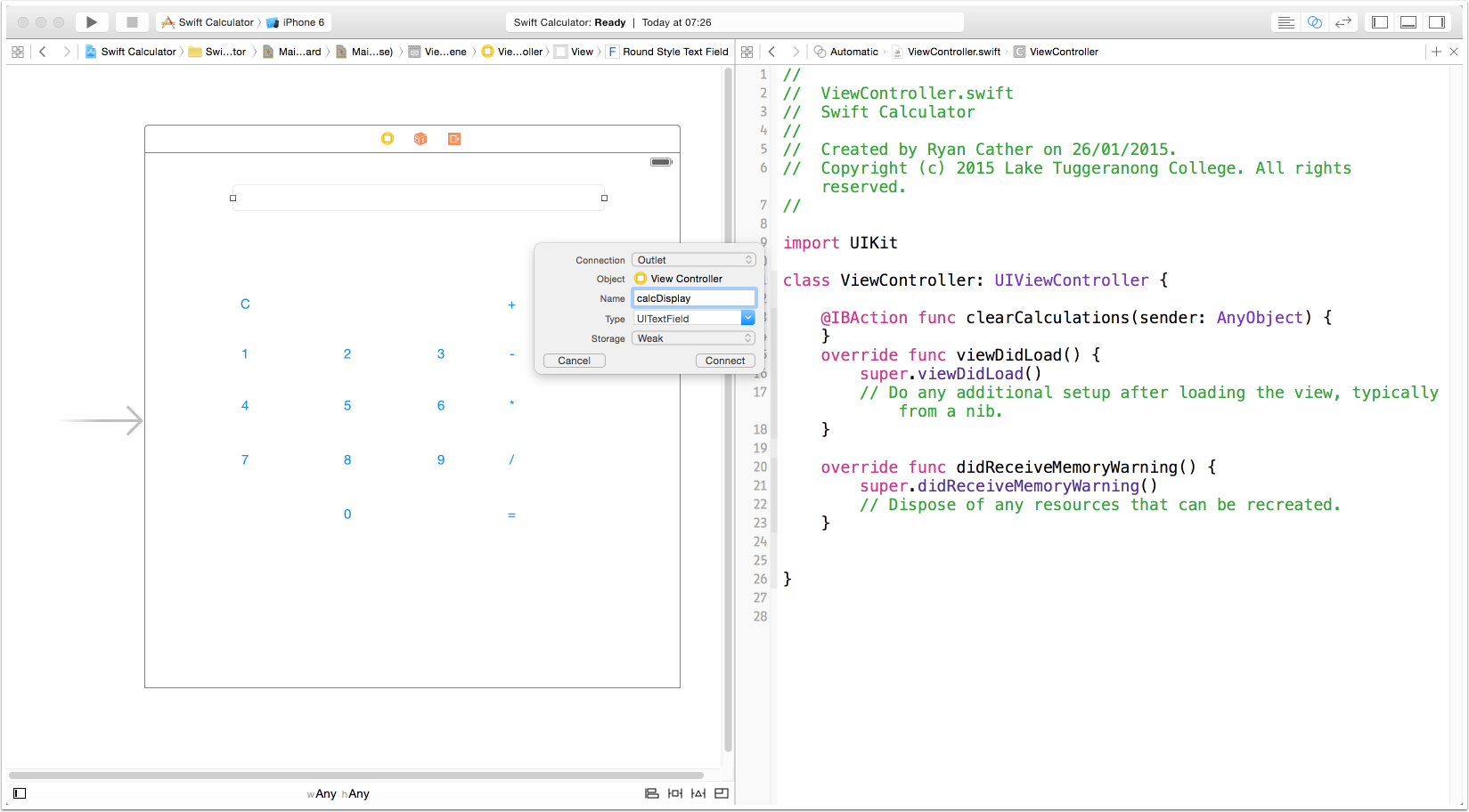Show the Assistant editor
Screen dimensions: 1469x812
tap(1315, 22)
